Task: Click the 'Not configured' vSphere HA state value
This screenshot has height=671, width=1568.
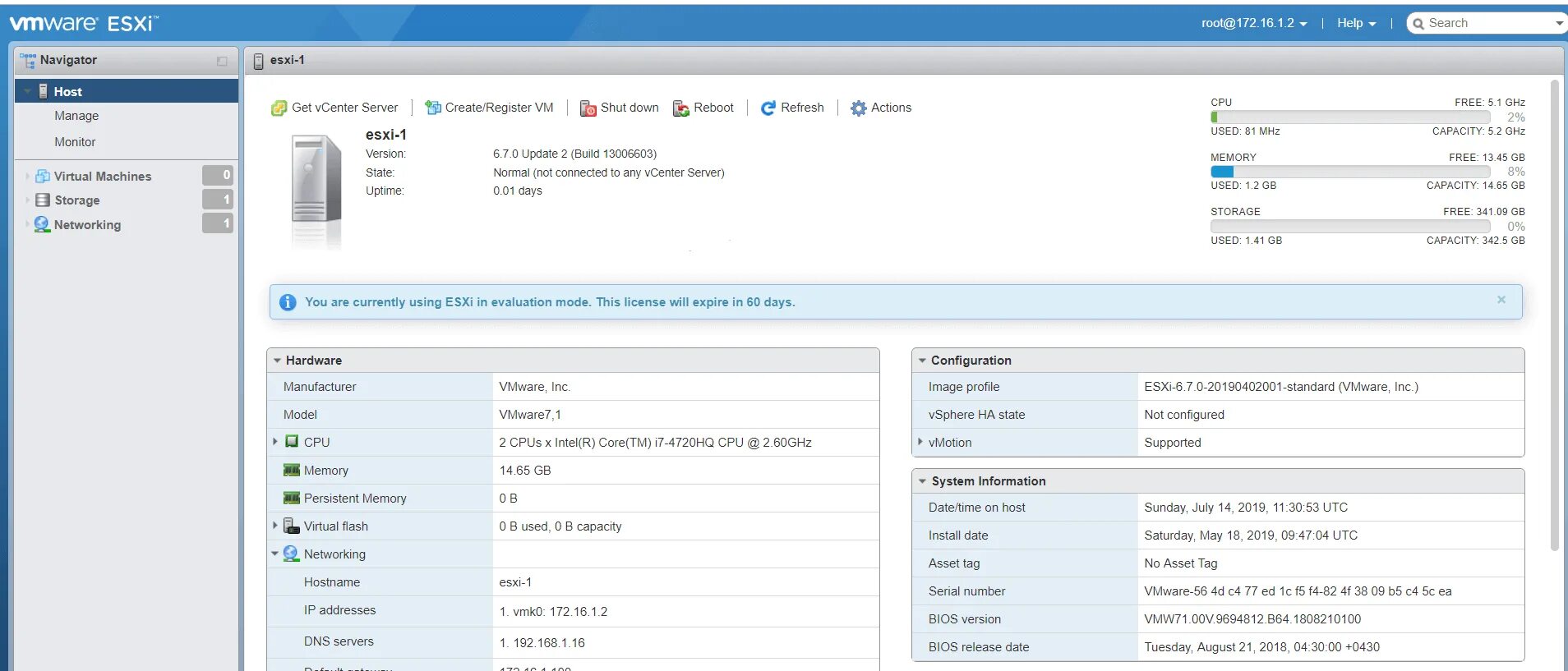Action: [x=1184, y=415]
